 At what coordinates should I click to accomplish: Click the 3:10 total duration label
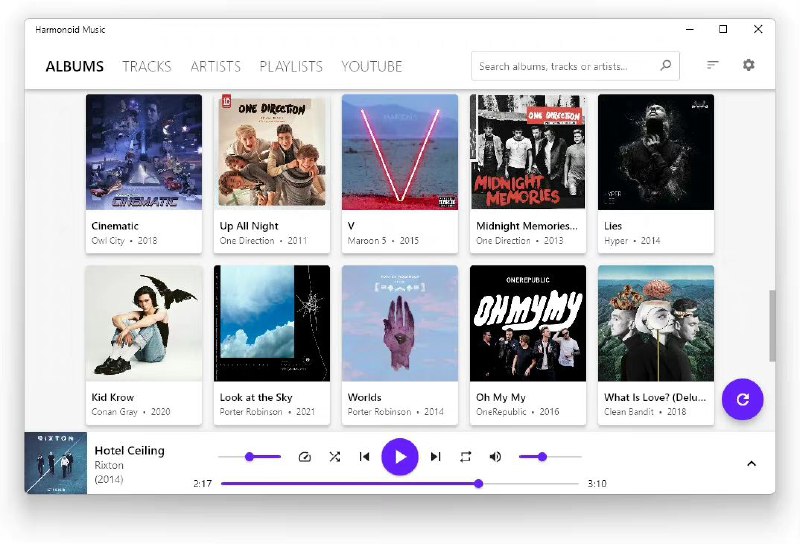pos(597,483)
